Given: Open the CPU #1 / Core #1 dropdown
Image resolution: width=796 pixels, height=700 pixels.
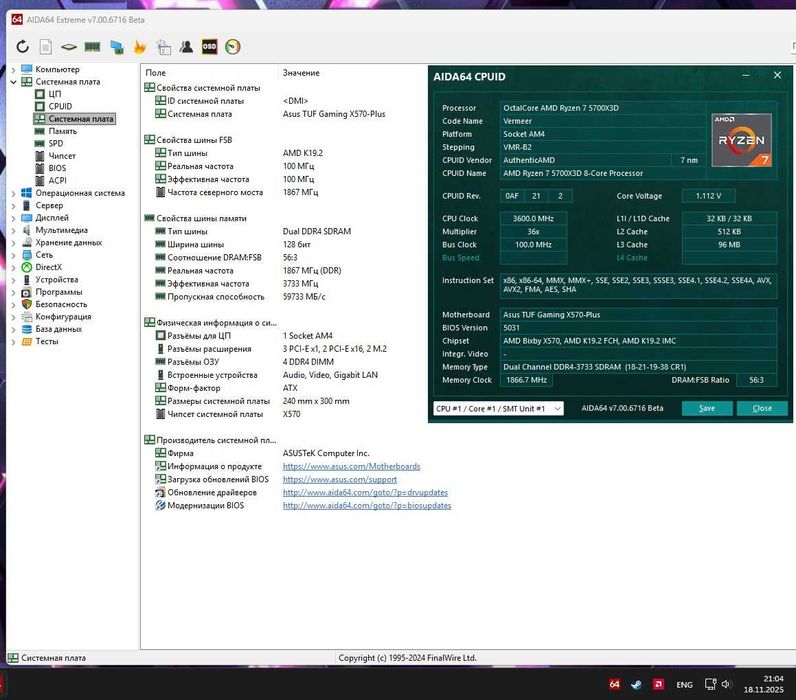Looking at the screenshot, I should 498,409.
